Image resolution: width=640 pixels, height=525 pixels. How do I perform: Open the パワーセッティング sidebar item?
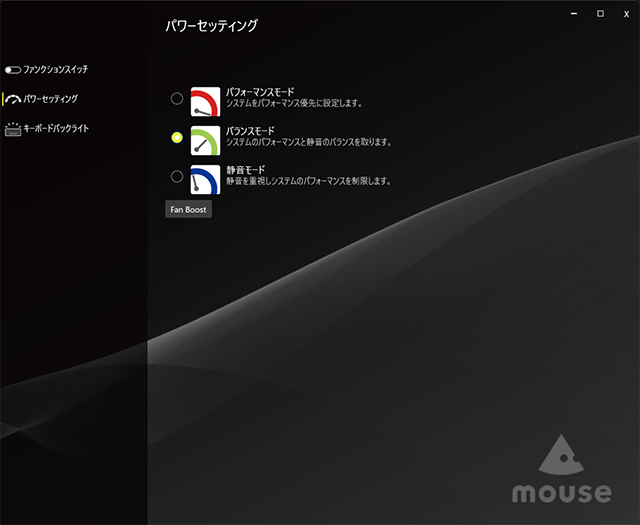(x=50, y=99)
